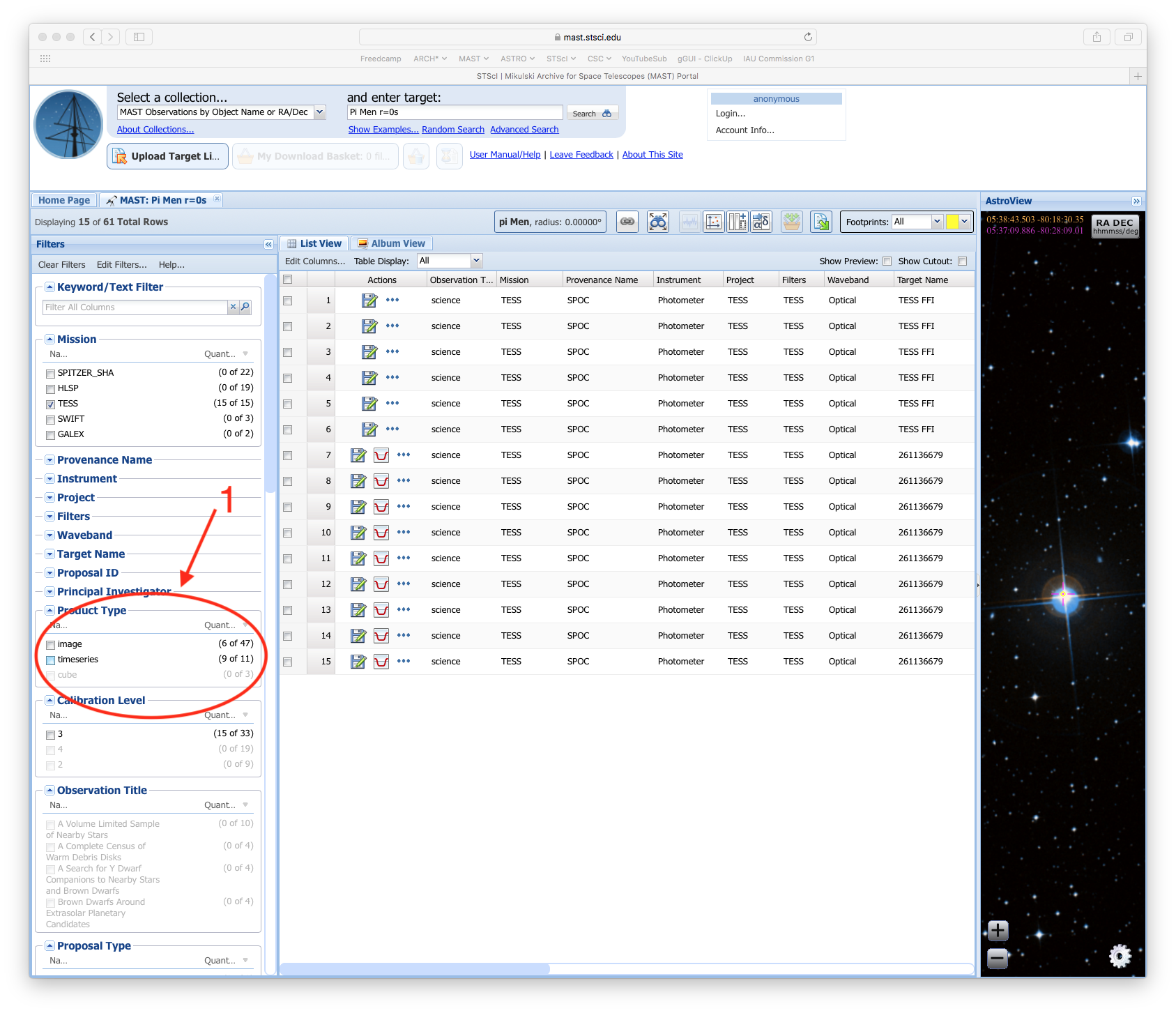Click the link/share results icon
This screenshot has height=1013, width=1176.
pyautogui.click(x=627, y=222)
